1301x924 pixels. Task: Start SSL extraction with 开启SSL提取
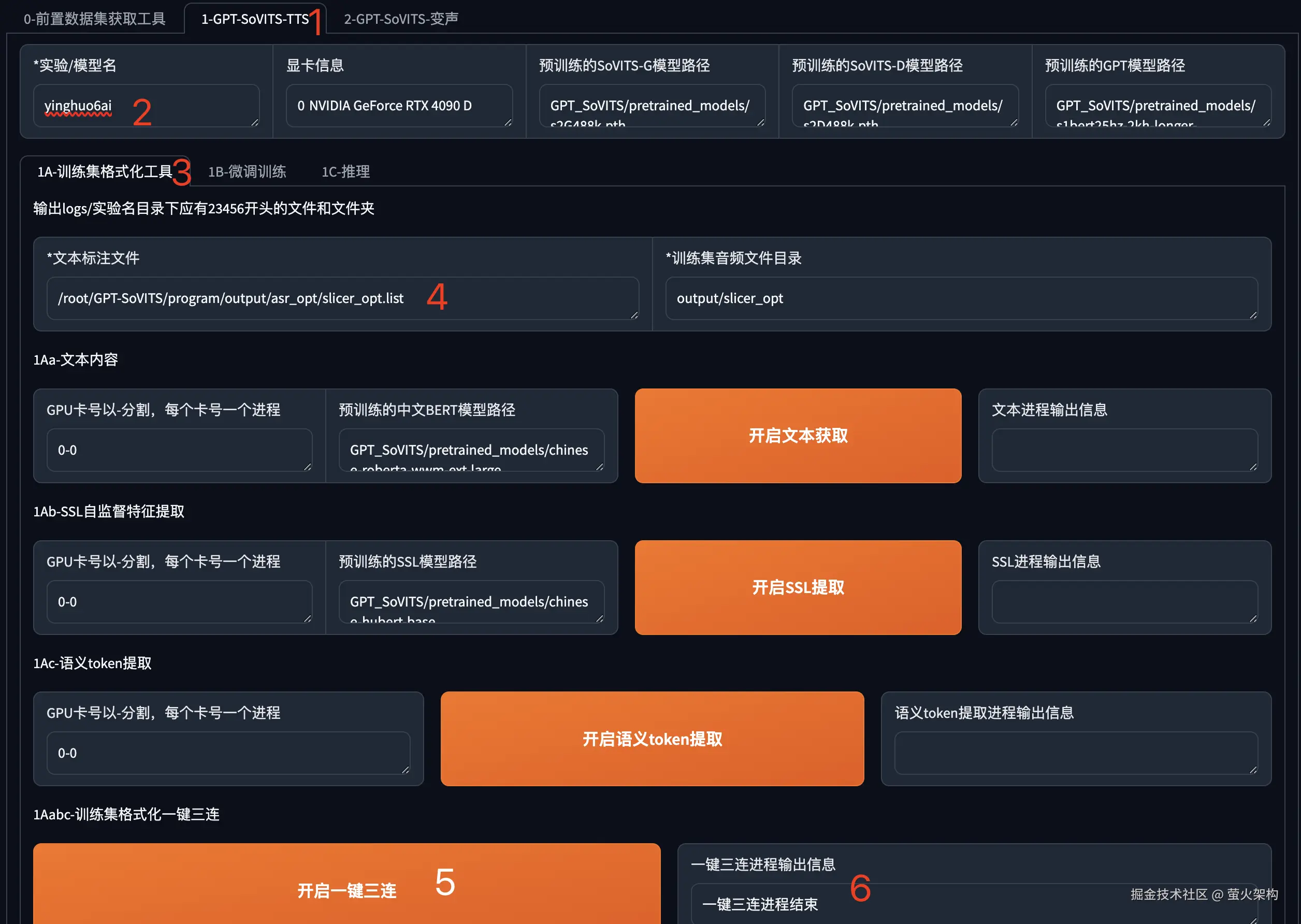798,587
